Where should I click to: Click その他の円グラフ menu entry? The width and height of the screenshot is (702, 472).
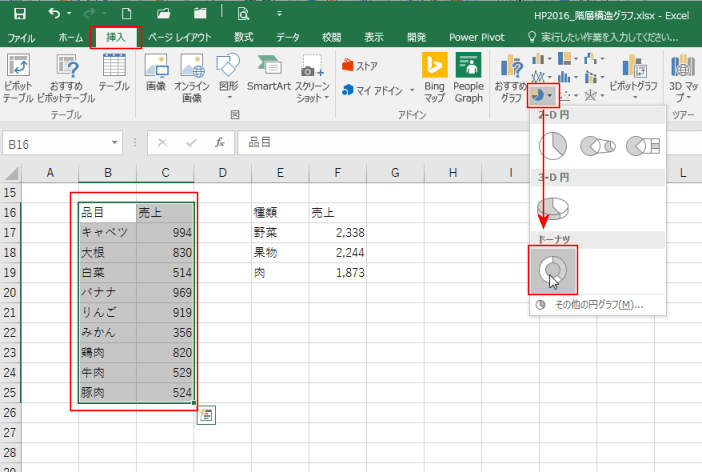[x=590, y=305]
